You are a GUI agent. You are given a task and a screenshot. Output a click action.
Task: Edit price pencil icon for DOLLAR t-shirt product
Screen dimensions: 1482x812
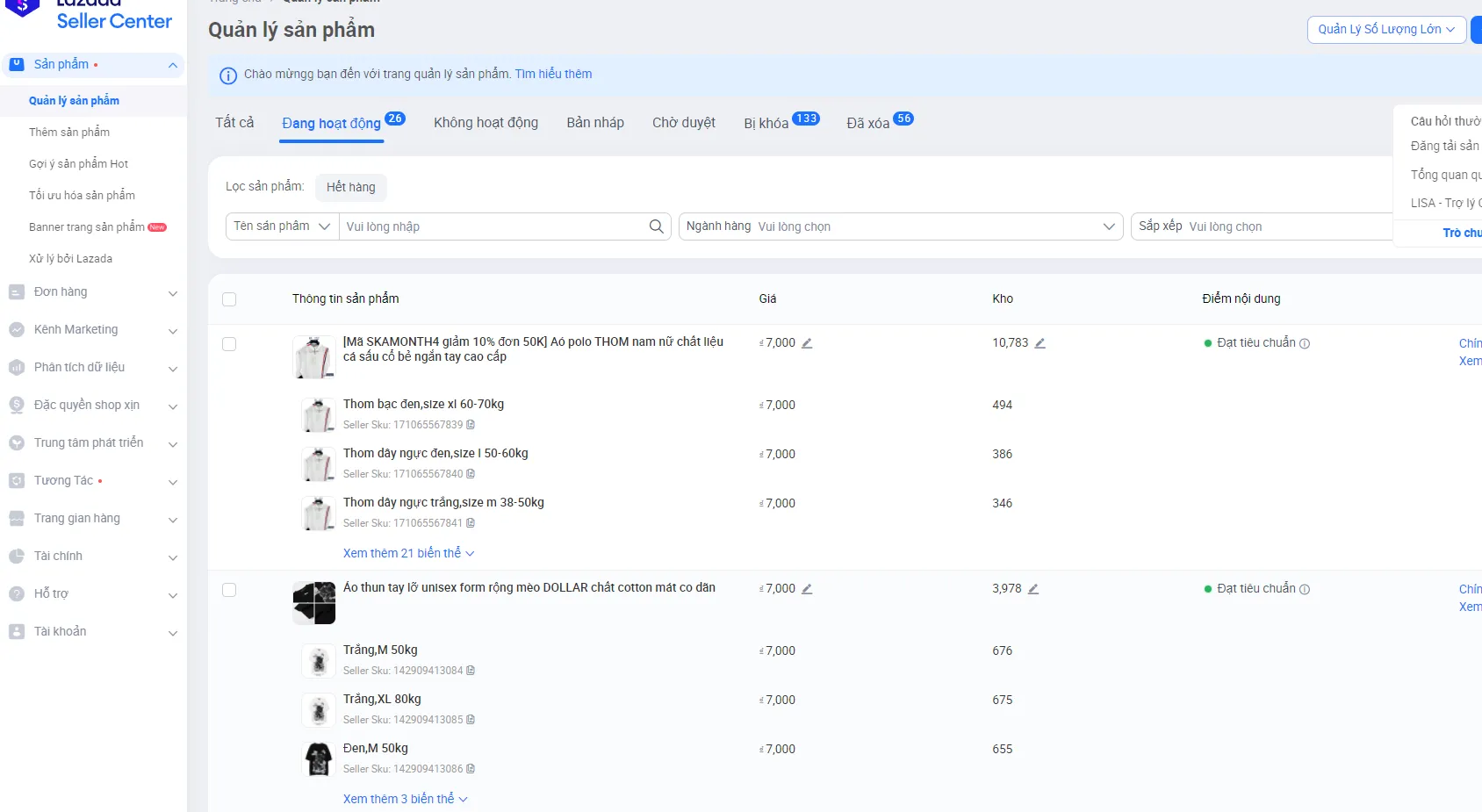tap(807, 589)
